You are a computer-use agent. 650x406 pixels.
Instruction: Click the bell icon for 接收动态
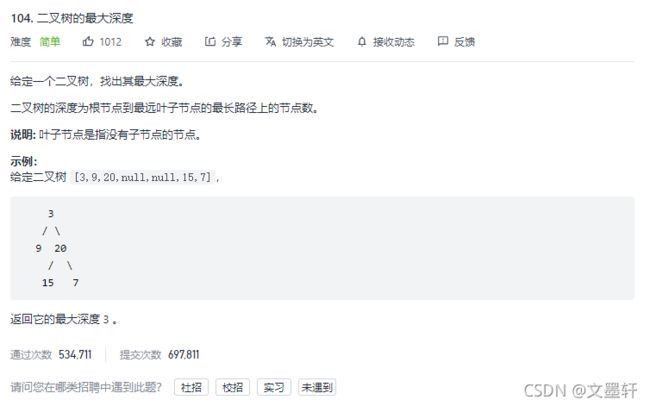point(362,41)
